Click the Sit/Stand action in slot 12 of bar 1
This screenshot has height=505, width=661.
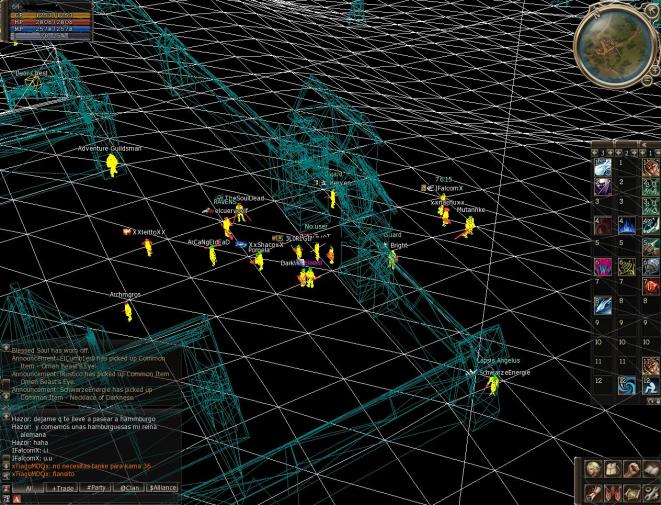651,385
